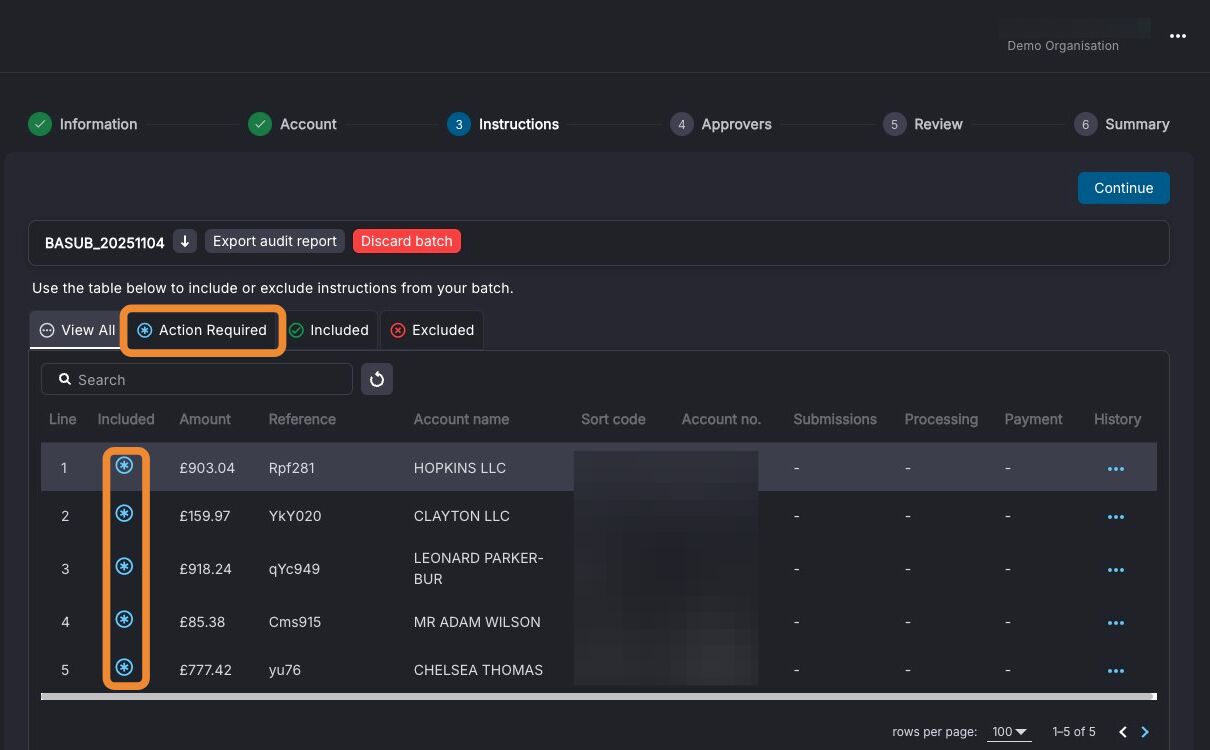Open History menu for HOPKINS LLC row
1210x750 pixels.
(1116, 469)
